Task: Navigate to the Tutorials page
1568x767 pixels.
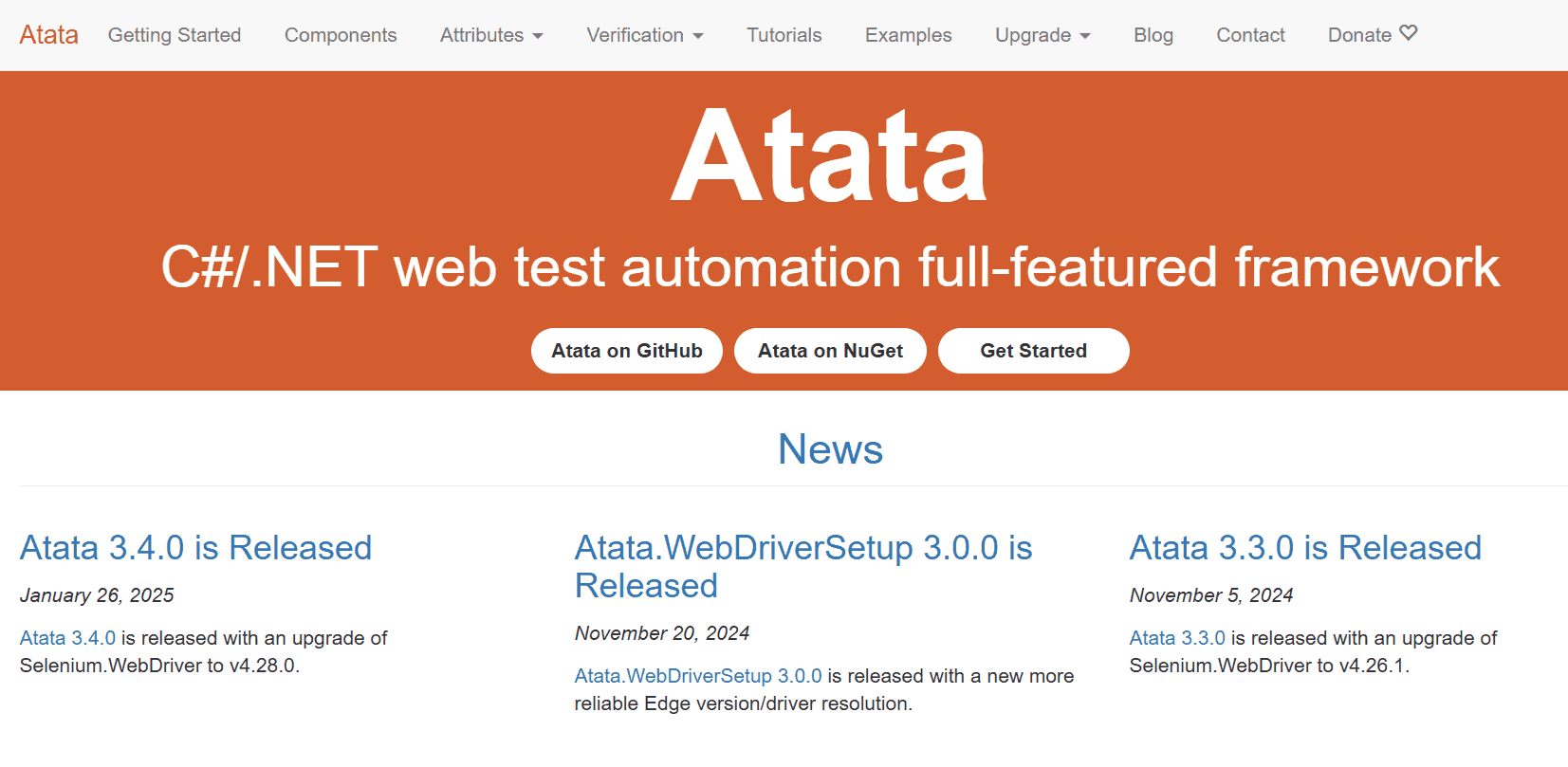Action: (x=784, y=35)
